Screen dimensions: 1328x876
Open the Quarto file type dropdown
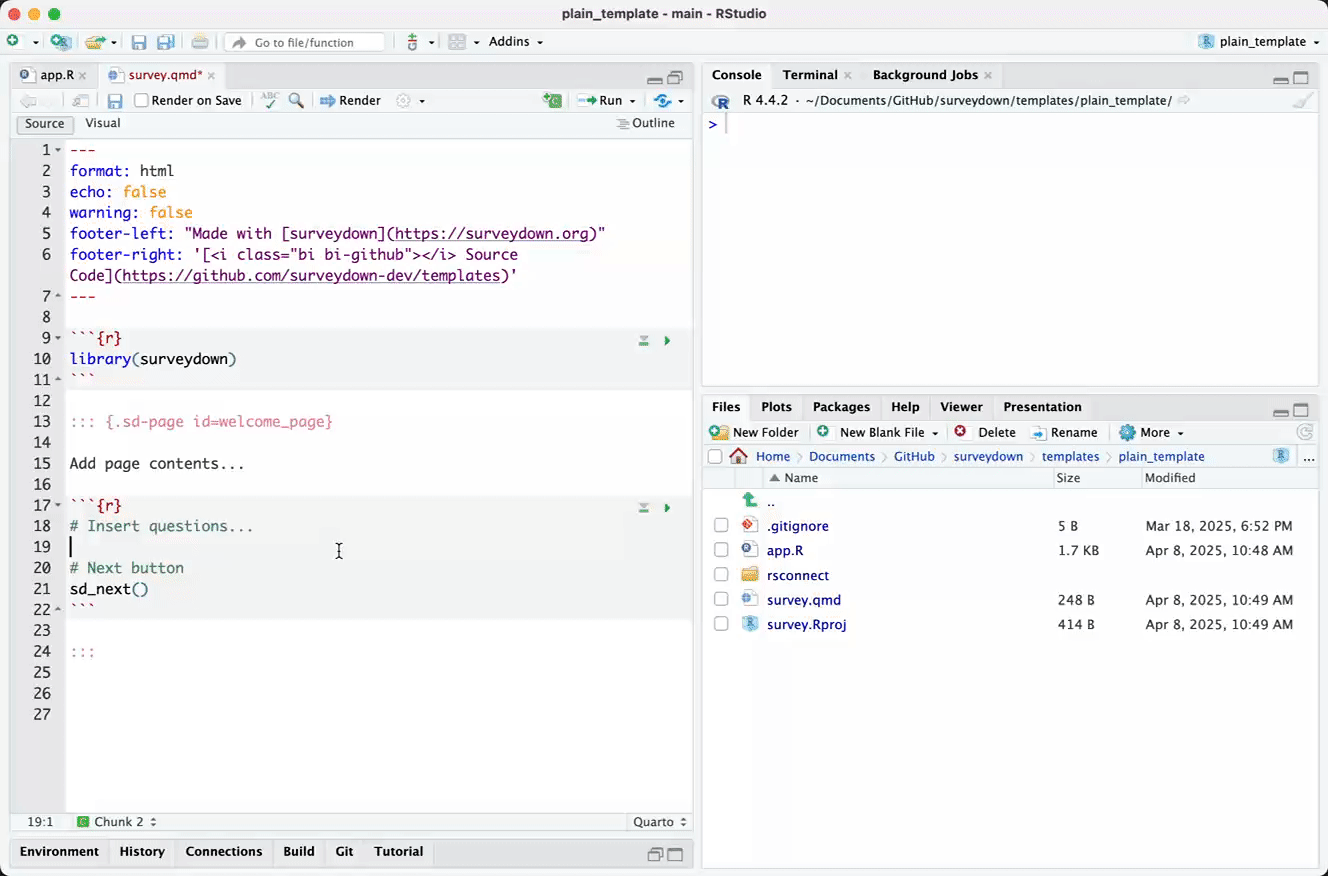tap(660, 822)
